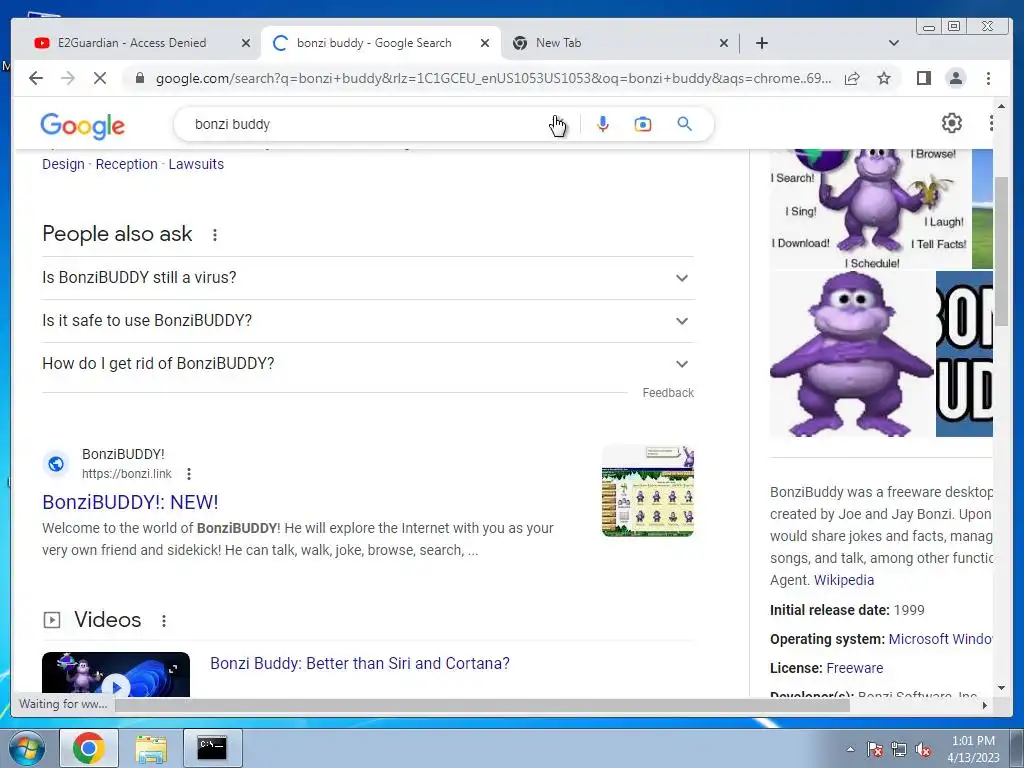Search by image with camera icon
The width and height of the screenshot is (1024, 768).
[643, 124]
